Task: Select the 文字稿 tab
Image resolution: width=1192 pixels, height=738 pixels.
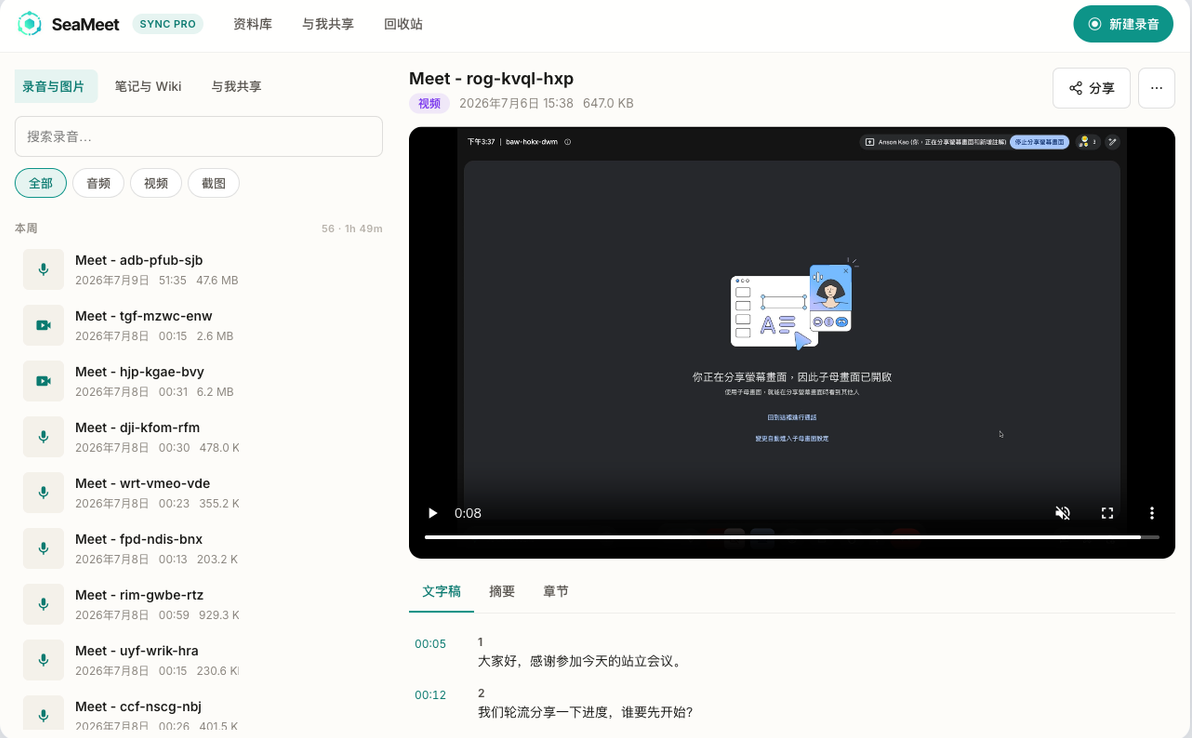Action: (x=441, y=591)
